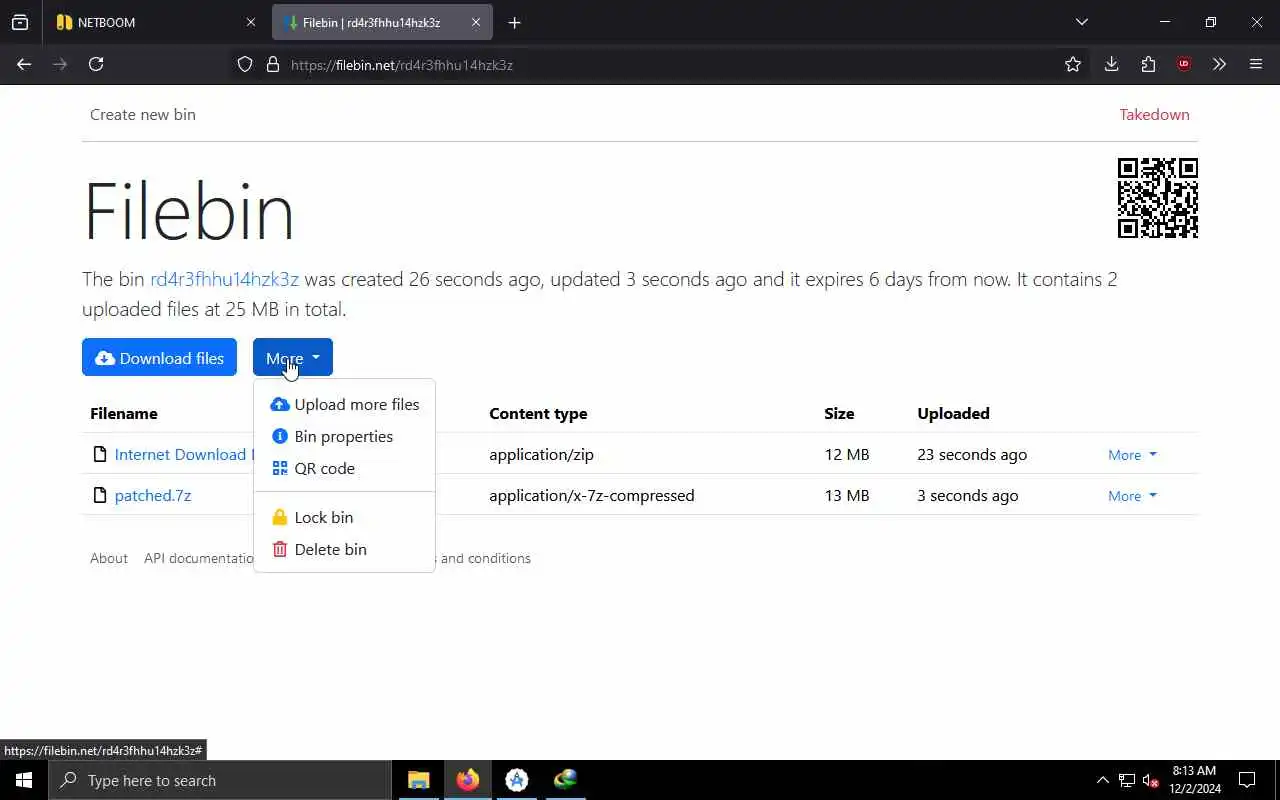
Task: Open API documentation footer link
Action: (x=200, y=558)
